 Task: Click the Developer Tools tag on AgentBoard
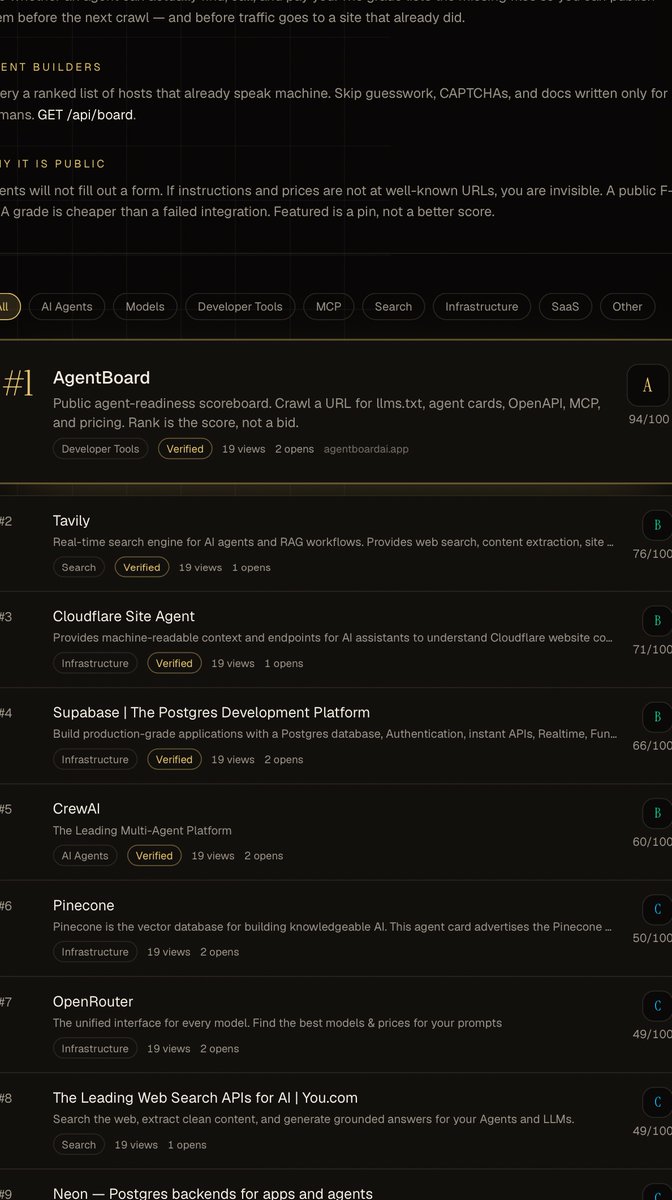100,449
